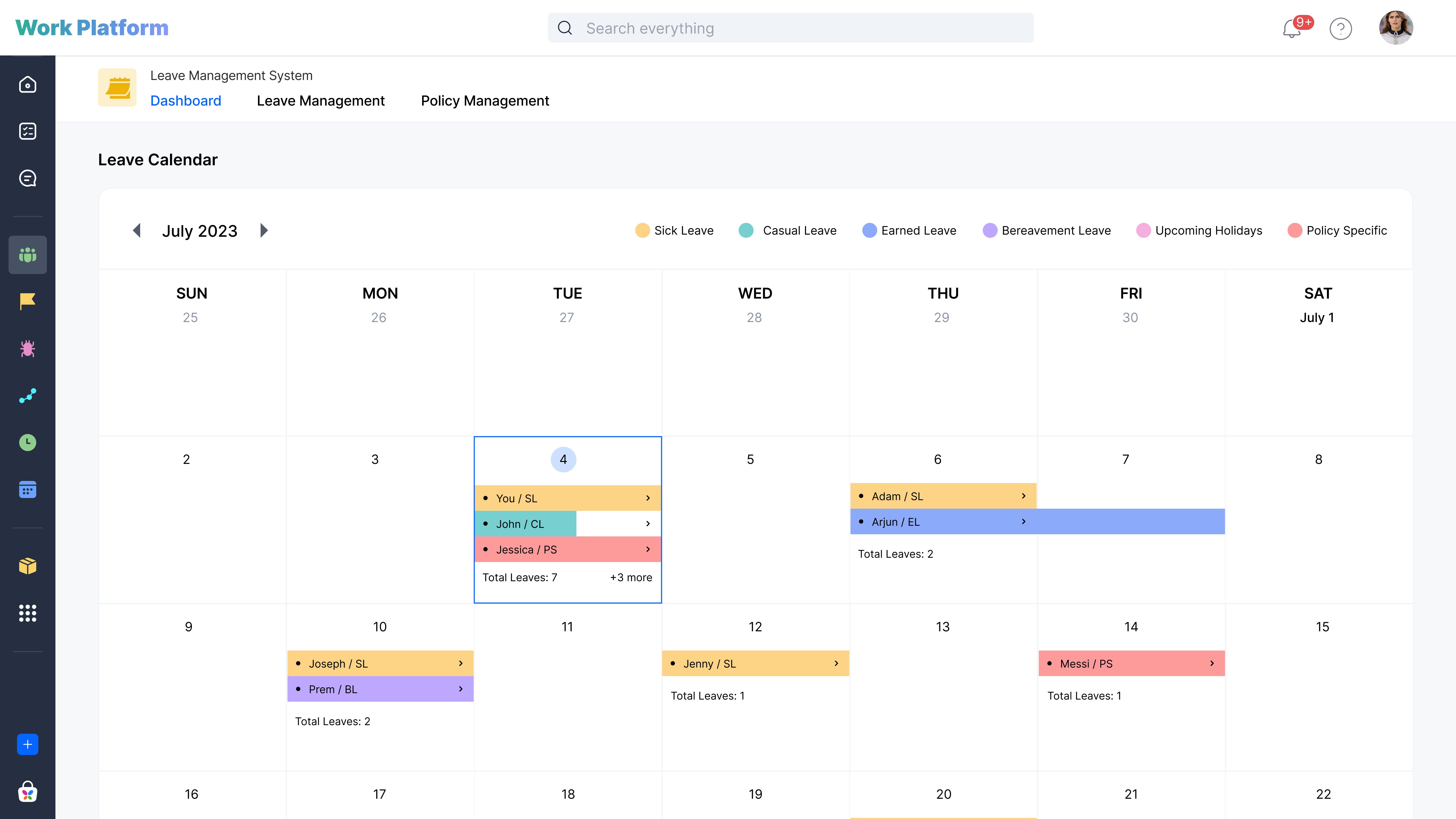Open the marketplace bag icon
The image size is (1456, 819).
click(x=27, y=791)
